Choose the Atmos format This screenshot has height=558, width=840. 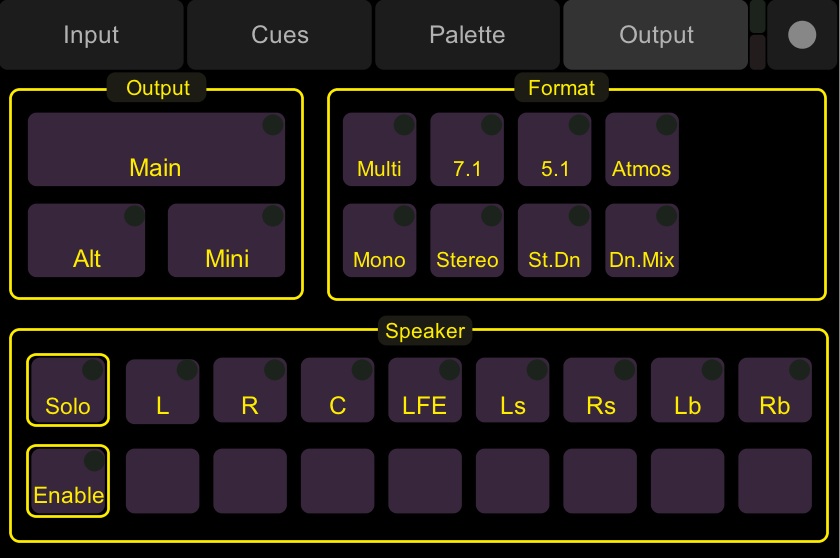coord(642,149)
